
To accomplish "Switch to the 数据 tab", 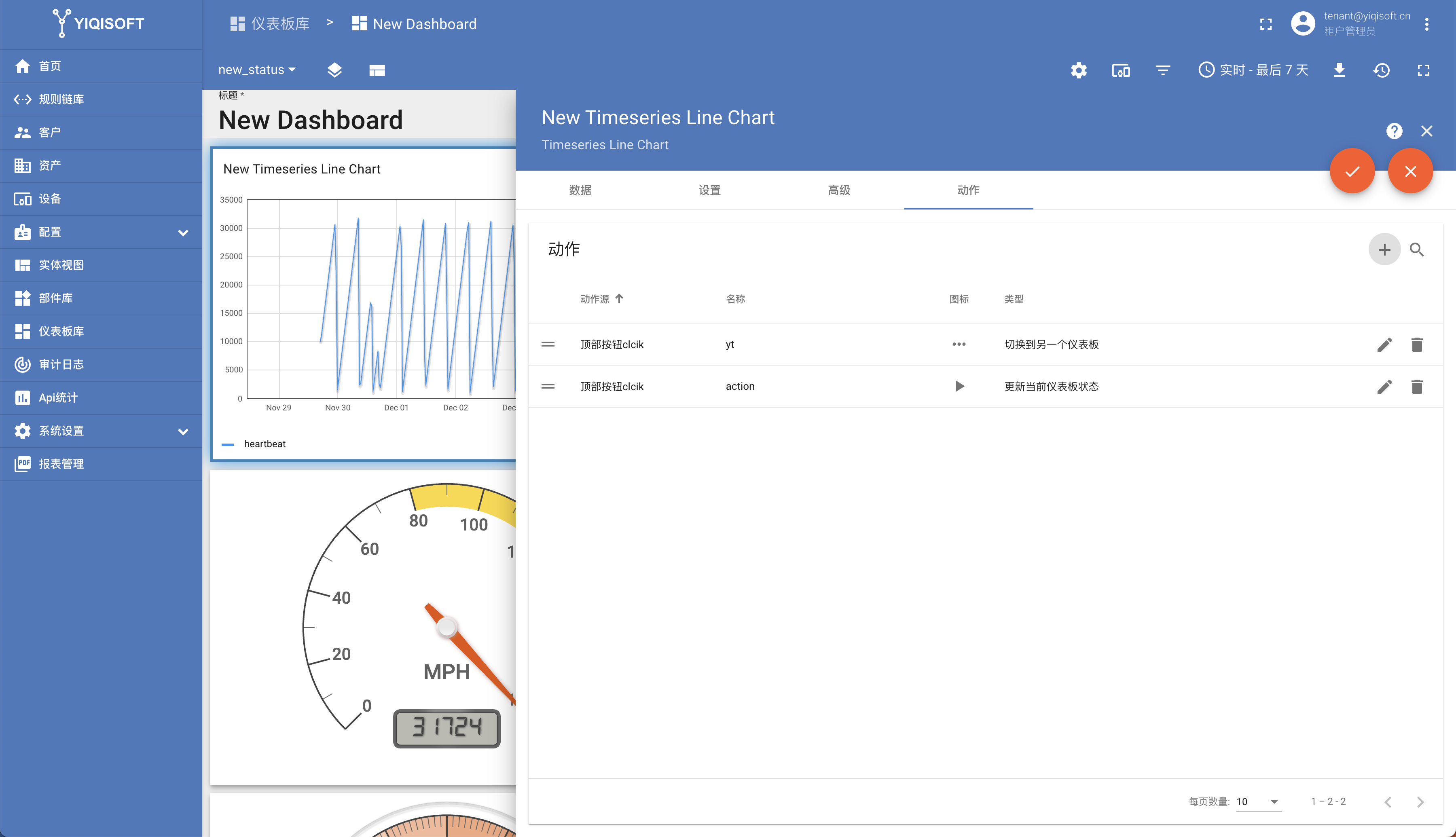I will [580, 190].
